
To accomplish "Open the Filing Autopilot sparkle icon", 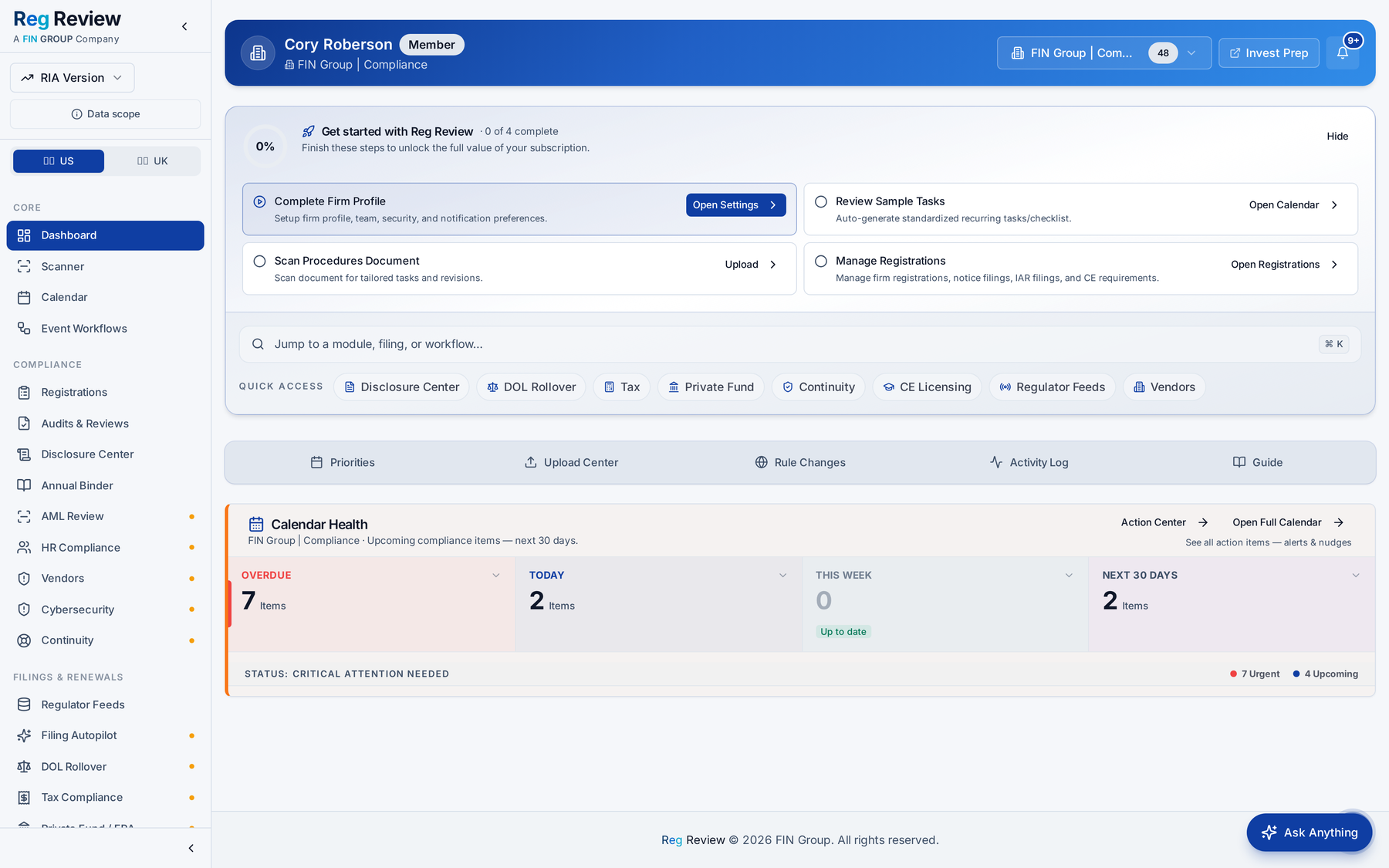I will pos(24,735).
